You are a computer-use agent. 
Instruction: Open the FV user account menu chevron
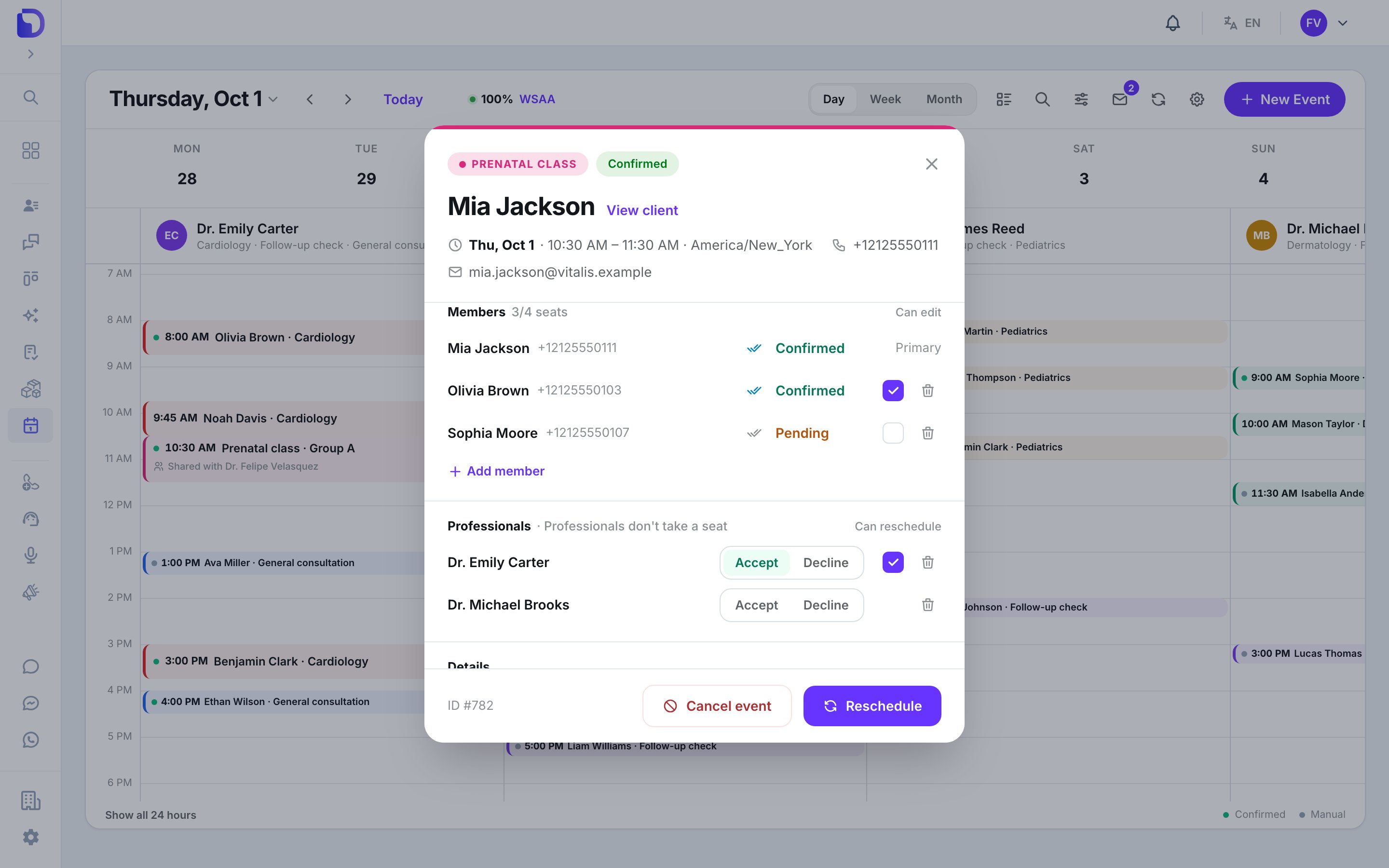tap(1343, 23)
